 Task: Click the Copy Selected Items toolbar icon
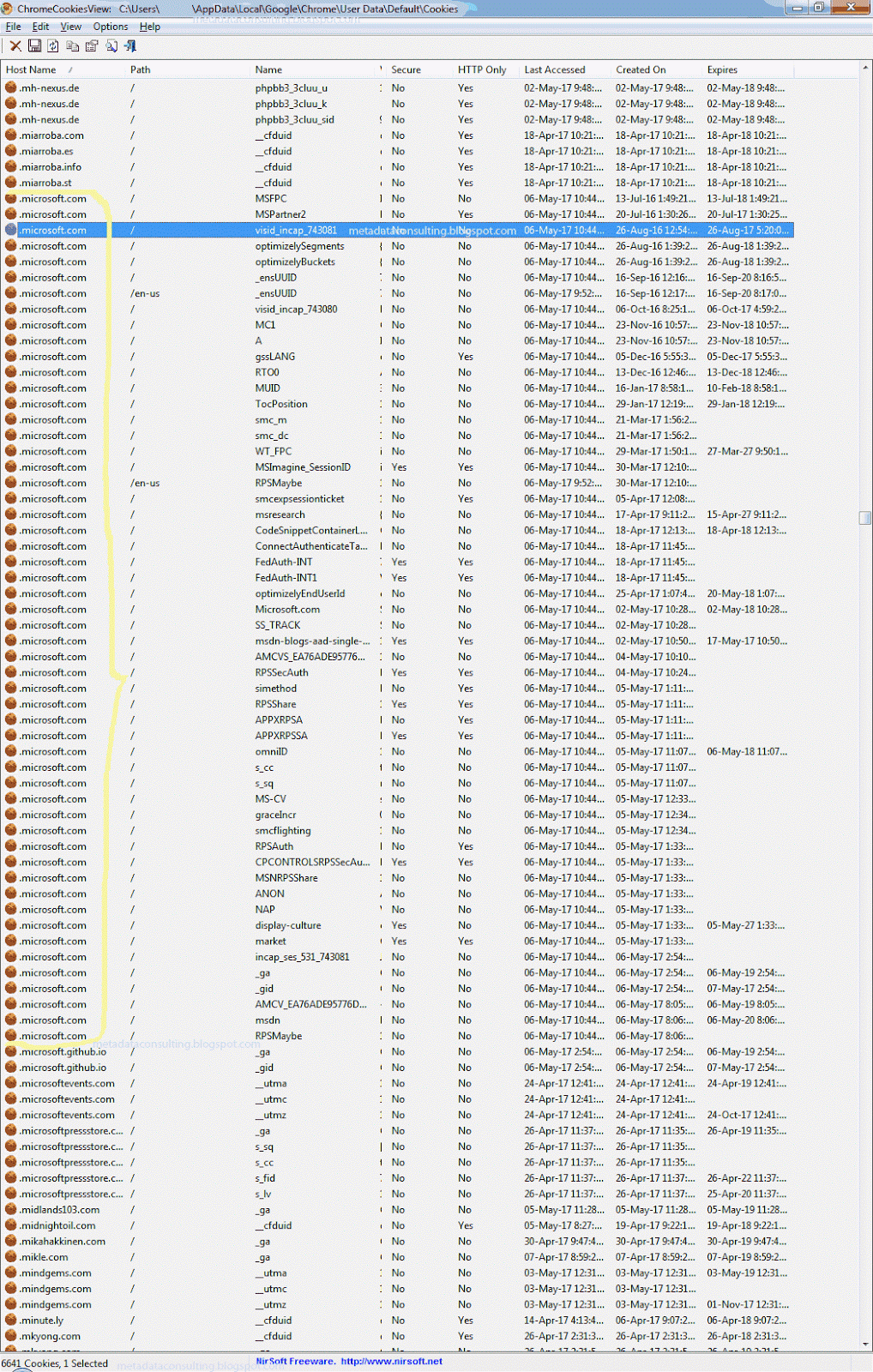point(73,46)
